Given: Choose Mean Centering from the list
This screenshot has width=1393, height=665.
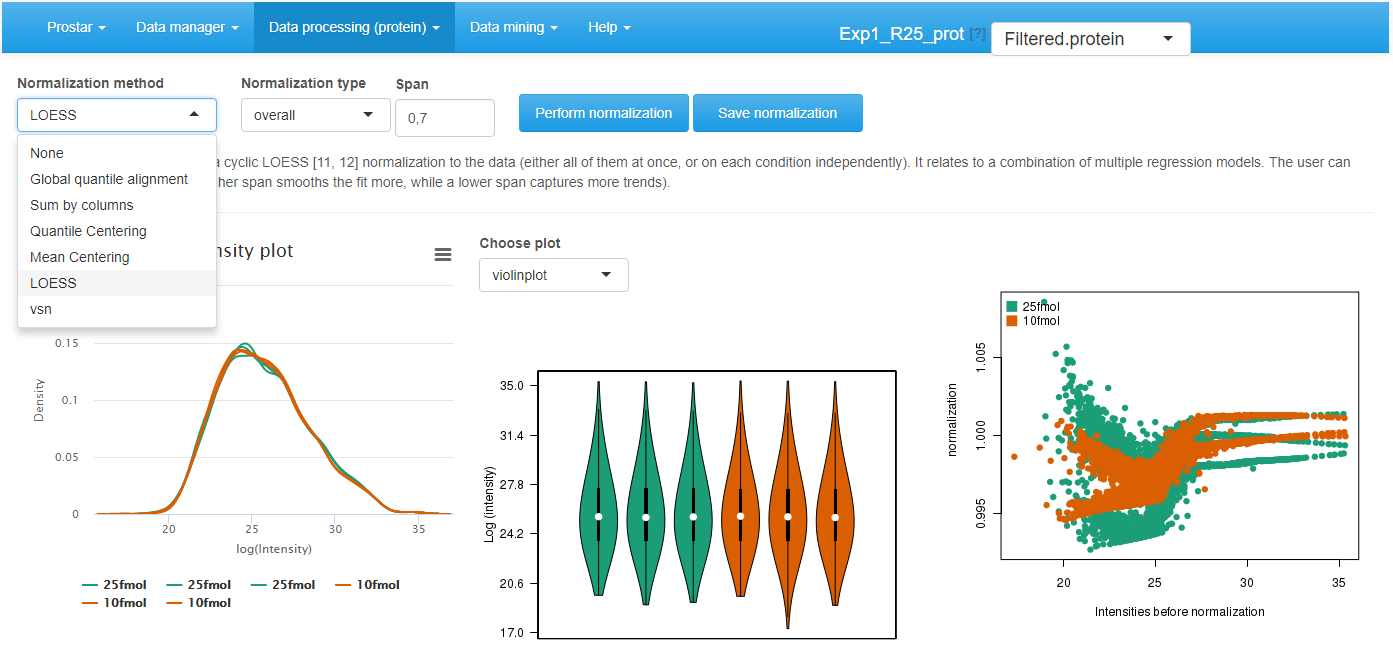Looking at the screenshot, I should (x=80, y=256).
